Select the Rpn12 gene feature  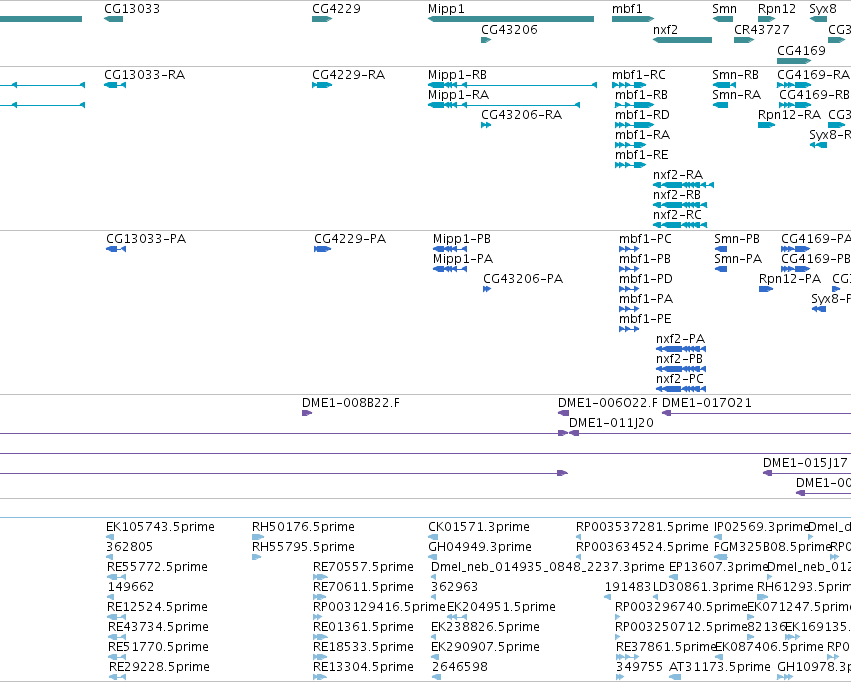point(767,19)
